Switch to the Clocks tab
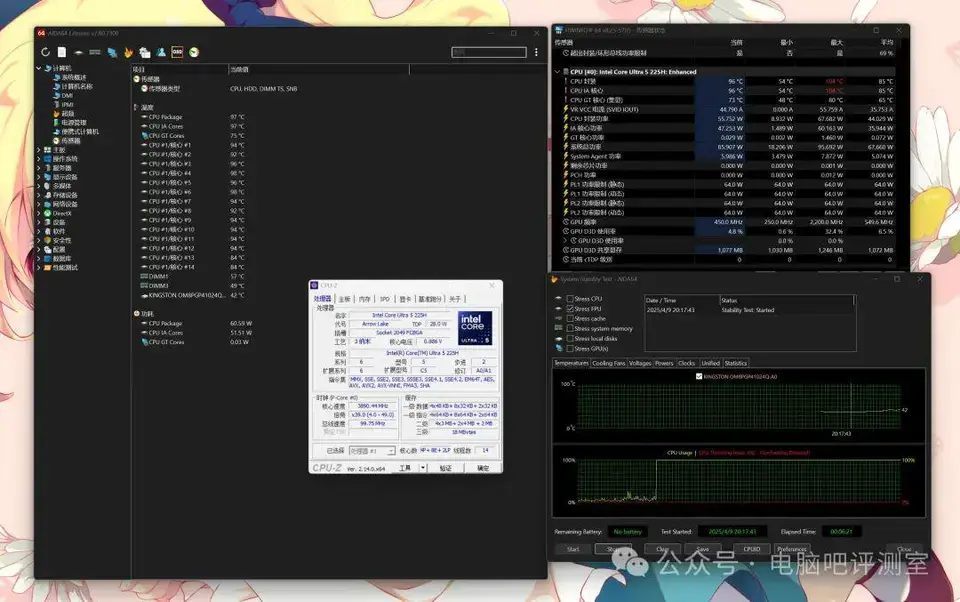Viewport: 960px width, 602px height. (687, 363)
